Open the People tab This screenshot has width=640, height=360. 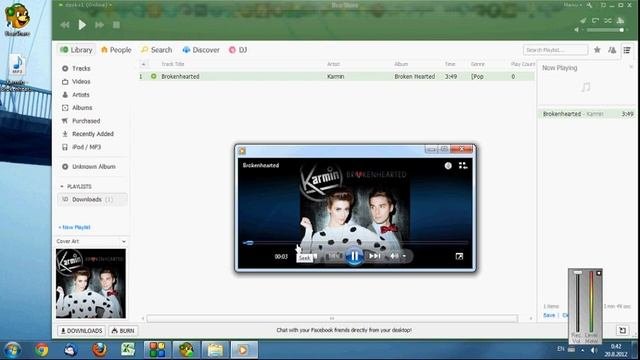[x=116, y=50]
